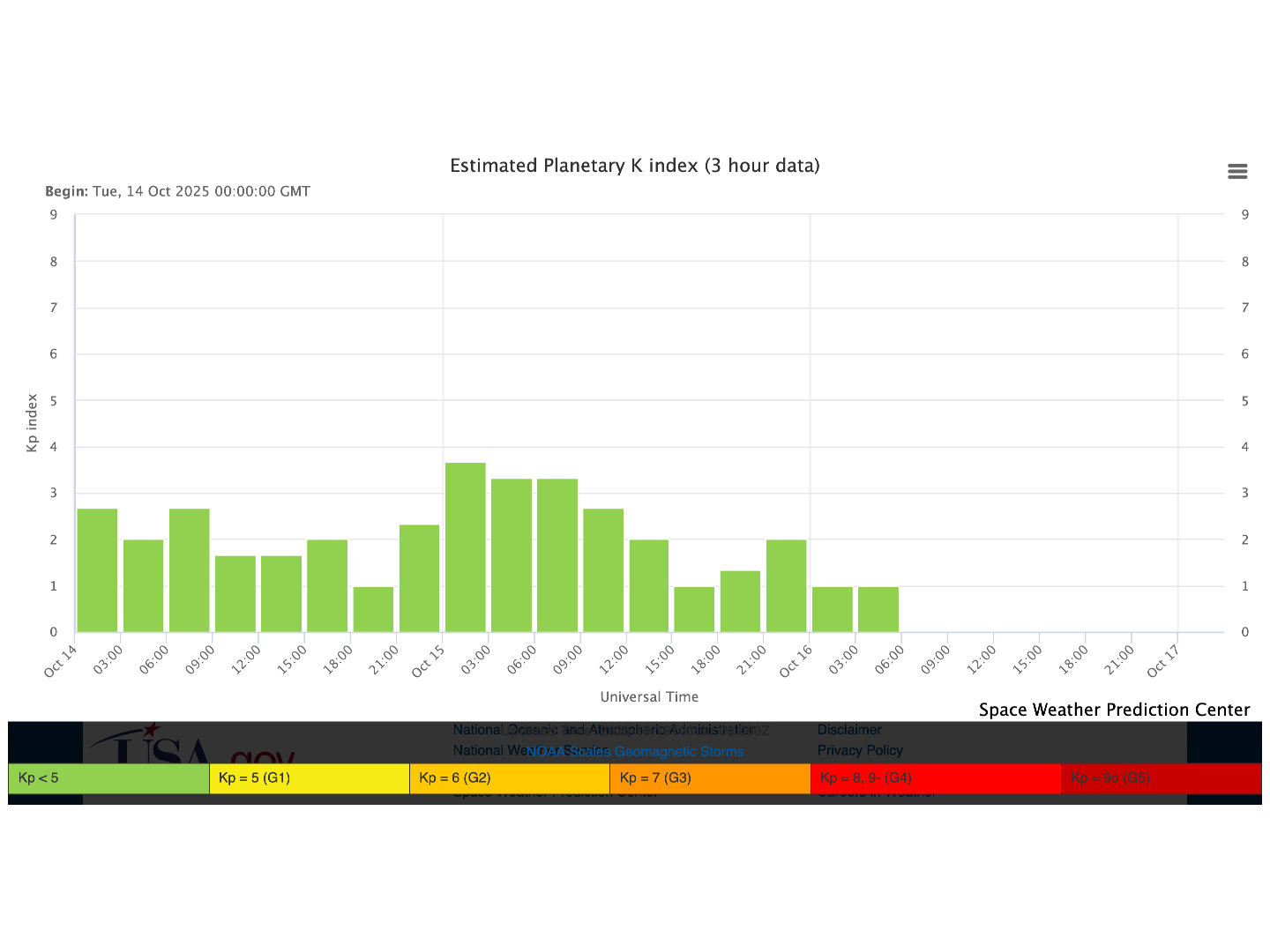Follow the NOAA Scales Geomagnetic Storms link

(x=635, y=752)
